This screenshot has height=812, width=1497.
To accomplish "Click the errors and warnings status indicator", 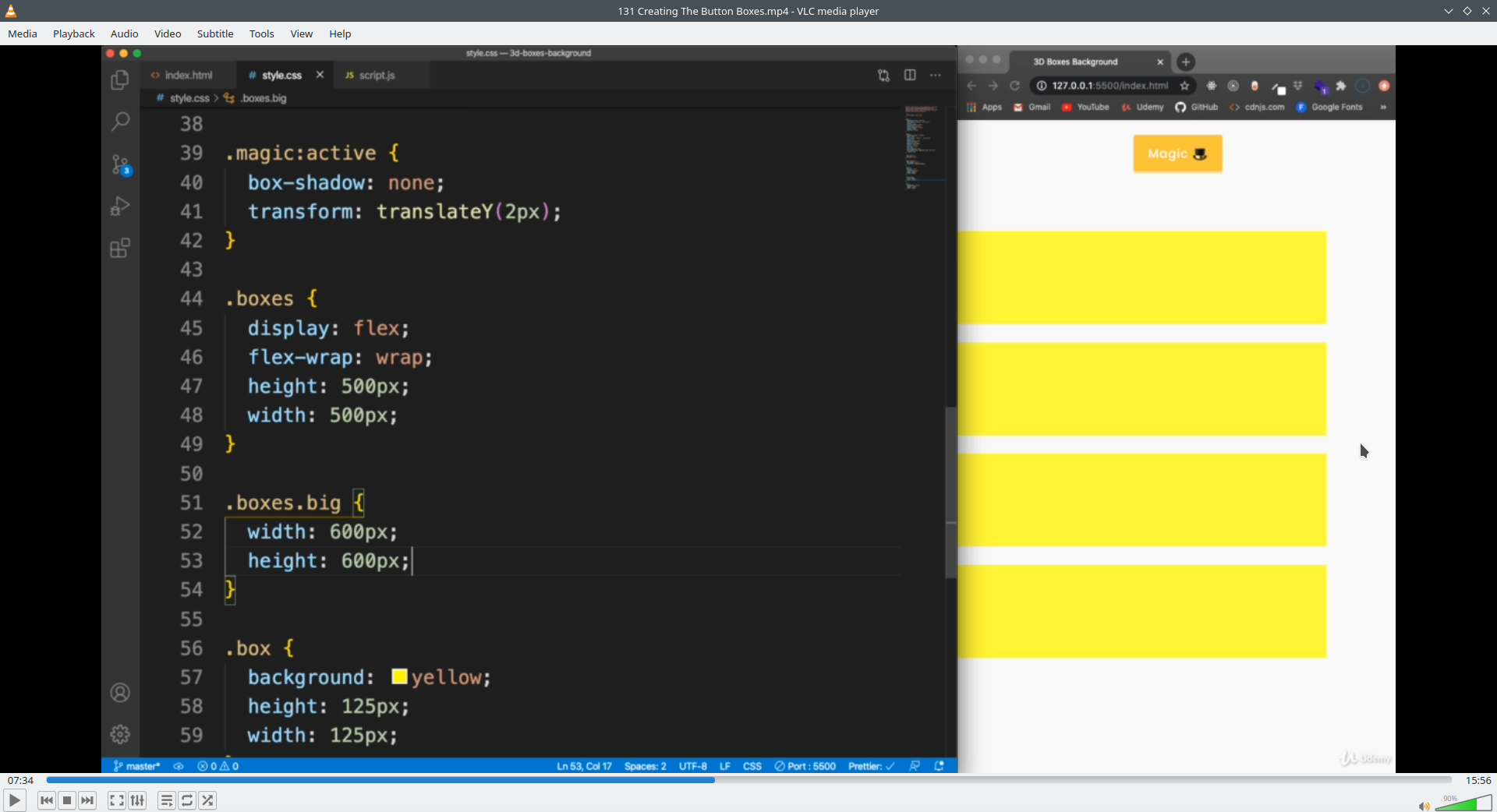I will click(218, 766).
